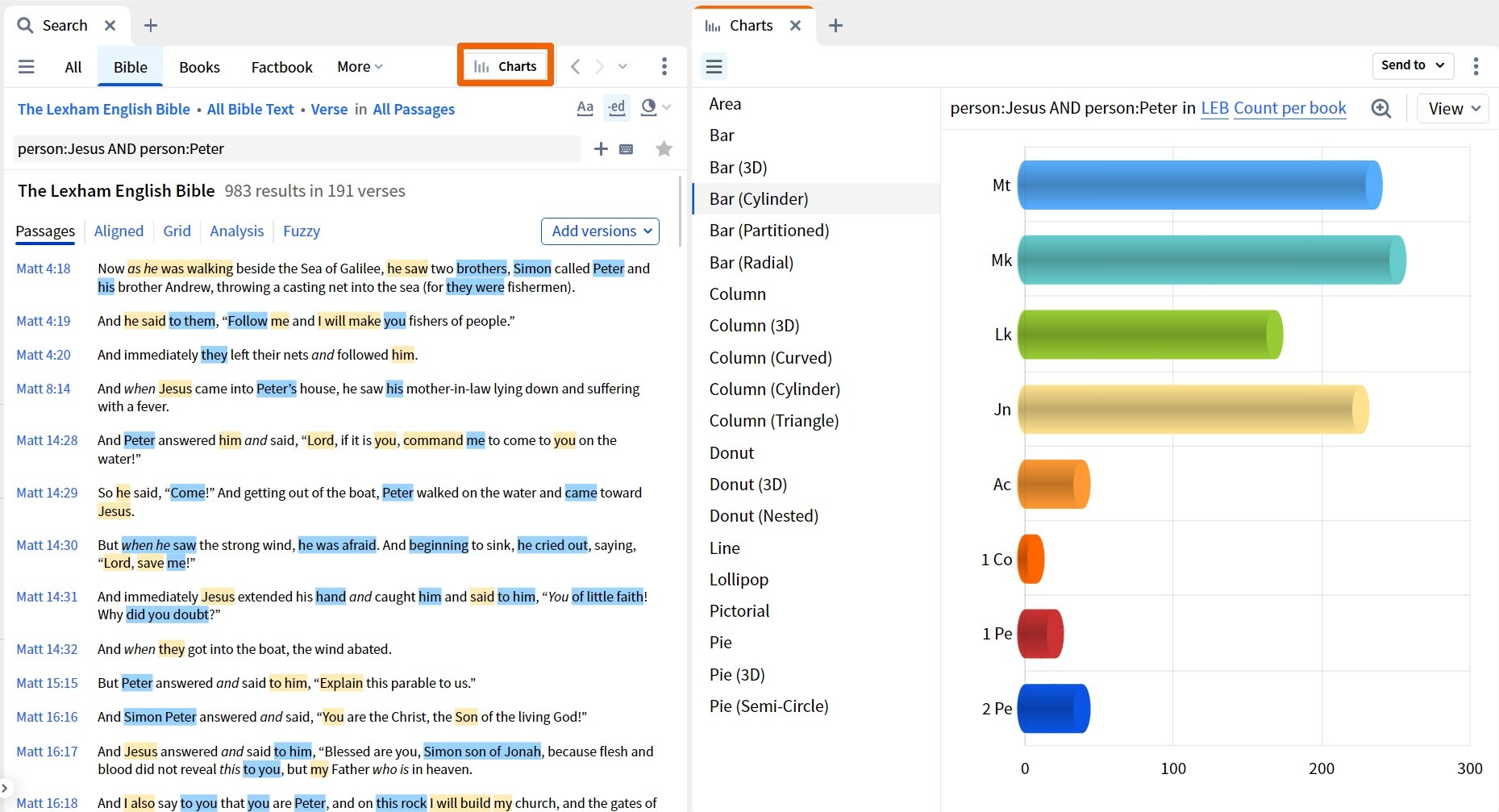
Task: Open the Matt 4:18 verse reference
Action: tap(44, 269)
